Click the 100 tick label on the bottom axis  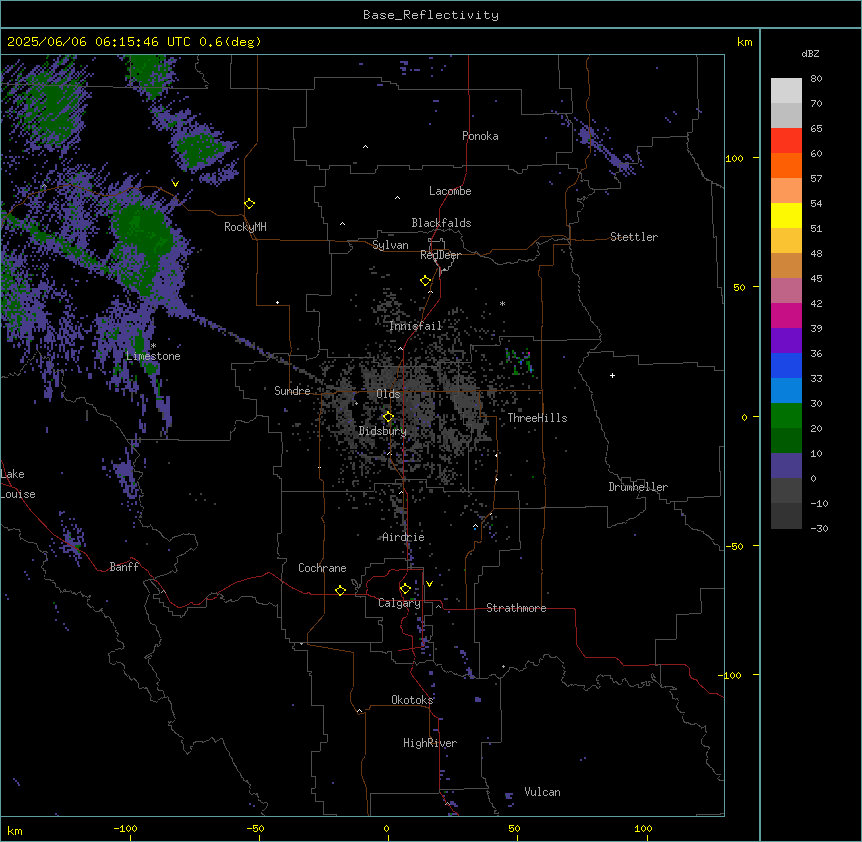(643, 828)
